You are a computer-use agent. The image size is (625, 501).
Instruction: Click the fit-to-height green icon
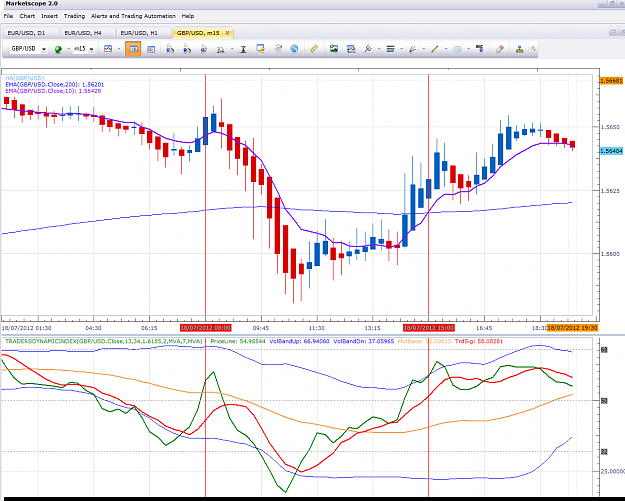click(243, 49)
